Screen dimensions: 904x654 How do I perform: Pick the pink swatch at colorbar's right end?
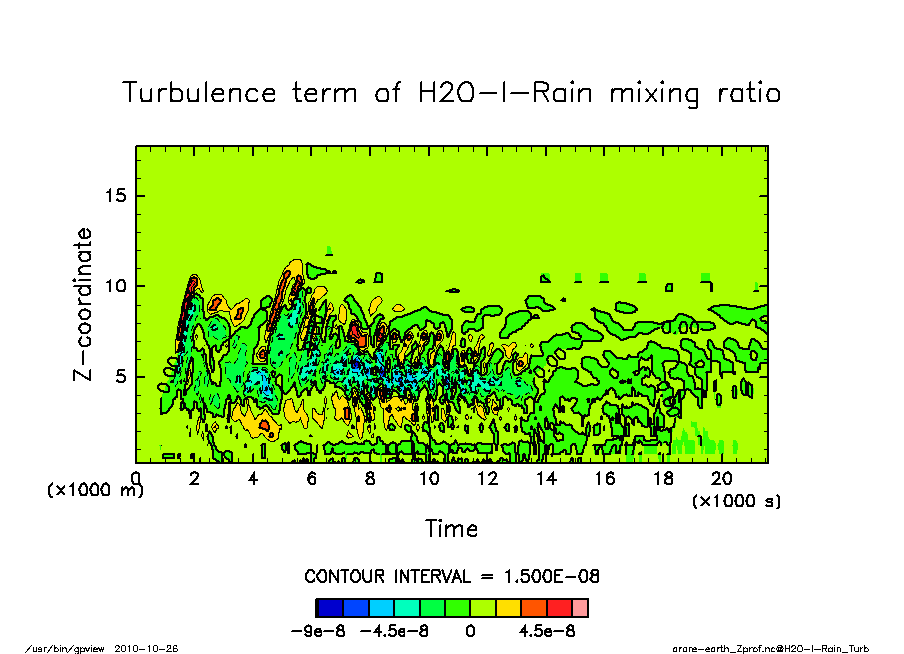[580, 607]
